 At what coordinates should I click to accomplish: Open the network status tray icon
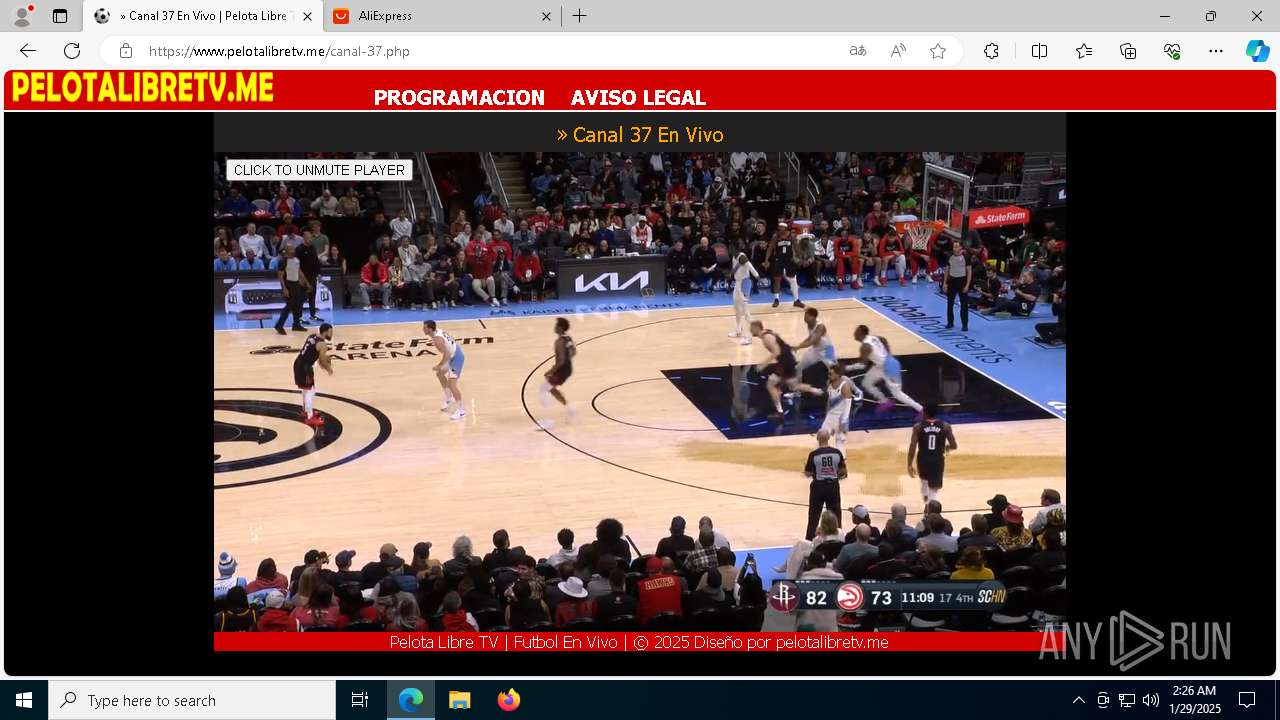(1127, 700)
